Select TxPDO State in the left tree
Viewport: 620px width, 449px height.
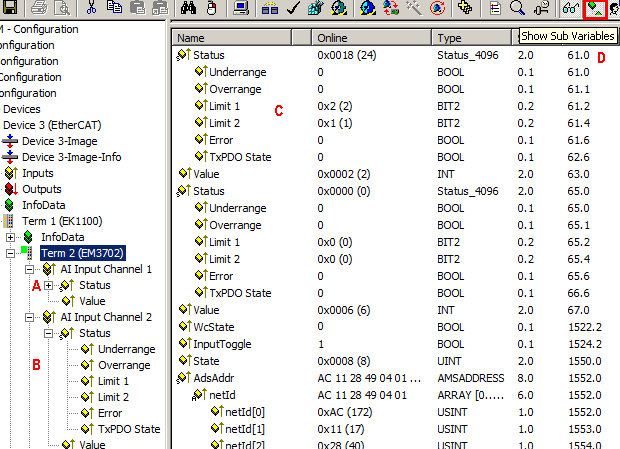pyautogui.click(x=129, y=429)
